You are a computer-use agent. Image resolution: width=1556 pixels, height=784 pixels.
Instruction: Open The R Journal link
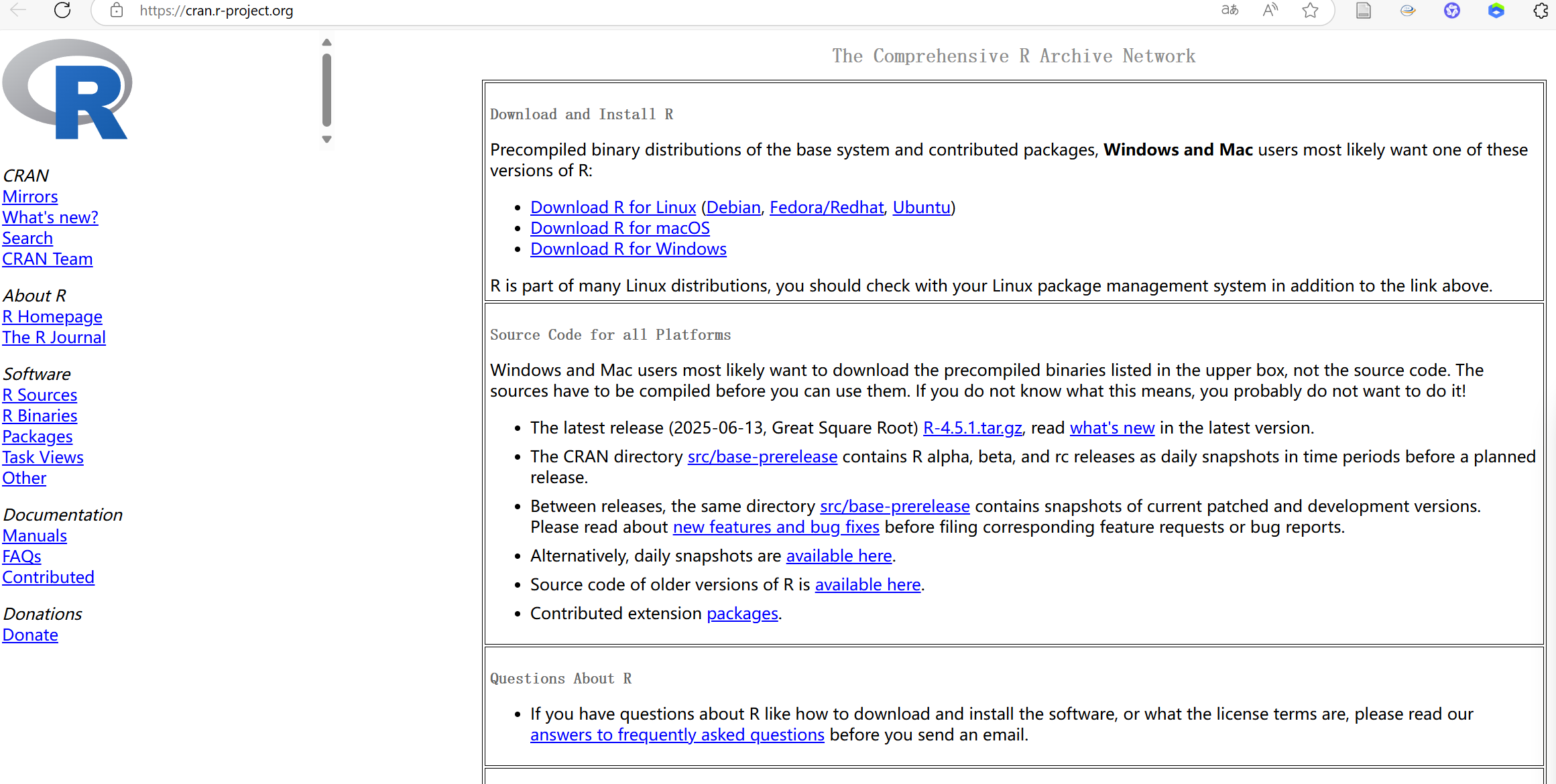[x=54, y=337]
